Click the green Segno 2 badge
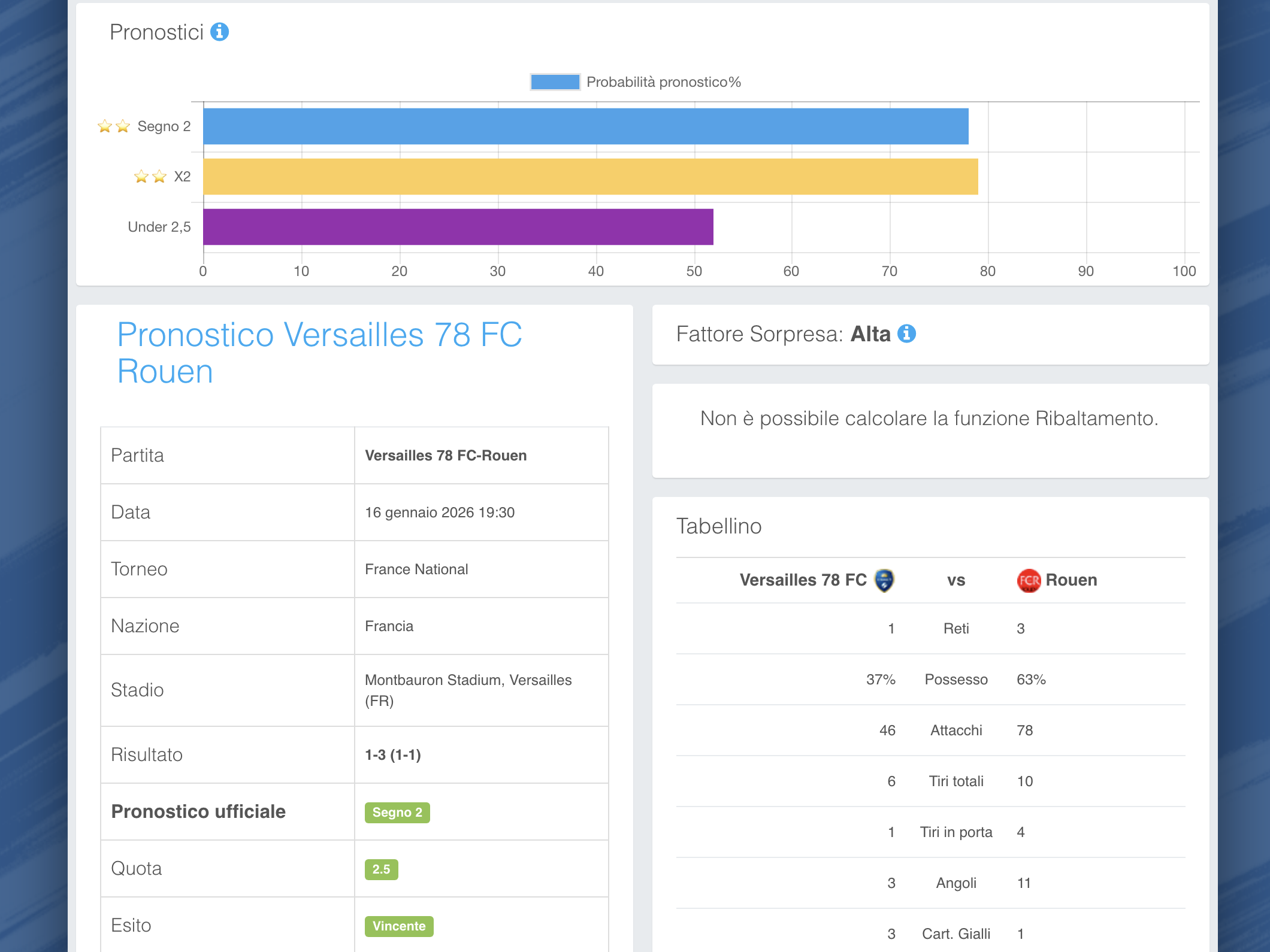The image size is (1270, 952). tap(397, 812)
